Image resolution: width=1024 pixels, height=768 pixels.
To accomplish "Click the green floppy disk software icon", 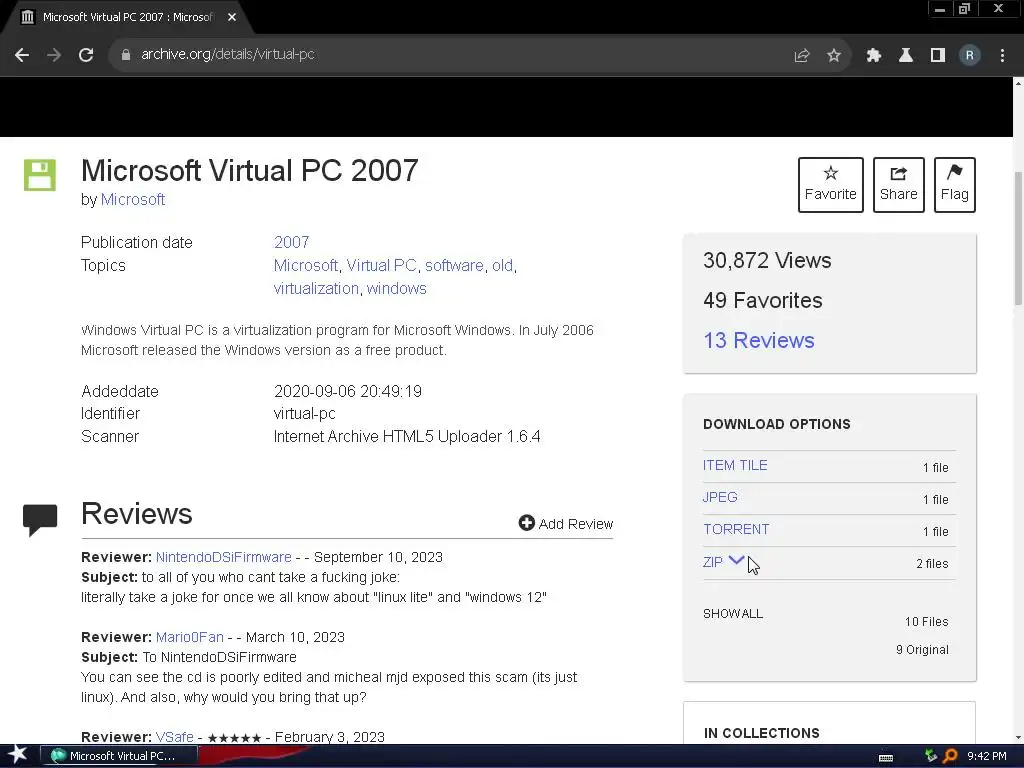I will point(40,175).
